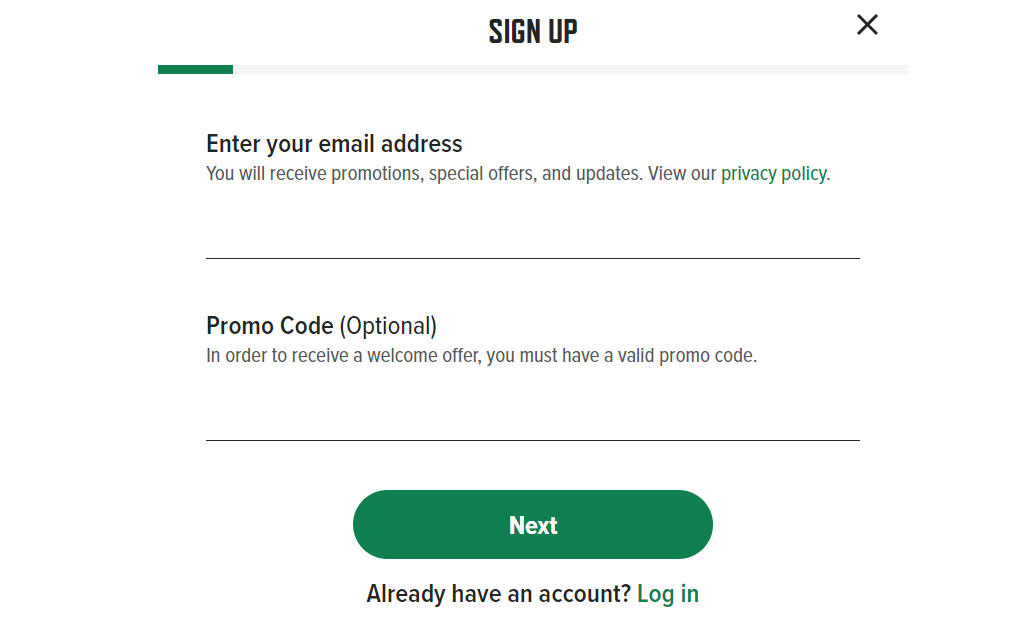This screenshot has width=1016, height=637.
Task: Click the SIGN UP title
Action: (532, 30)
